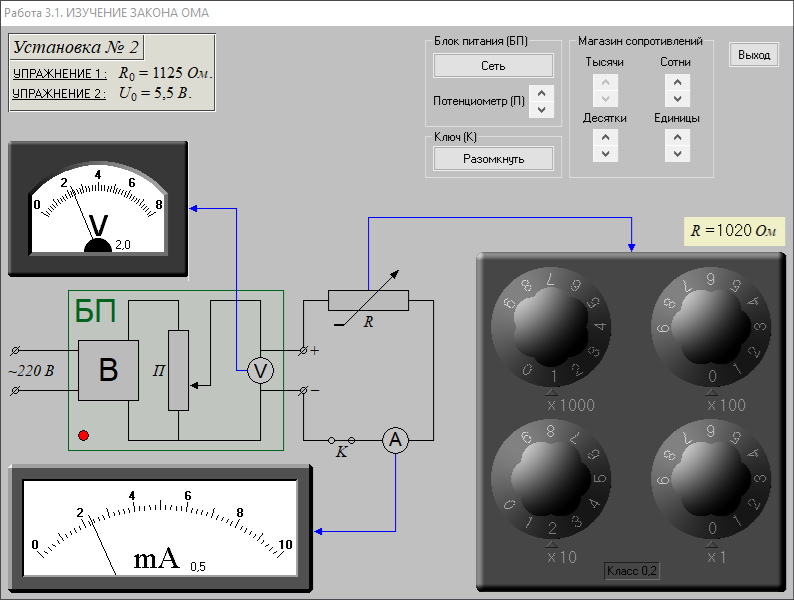This screenshot has height=600, width=794.
Task: Increase Единицы resistance with up arrow
Action: coord(678,137)
